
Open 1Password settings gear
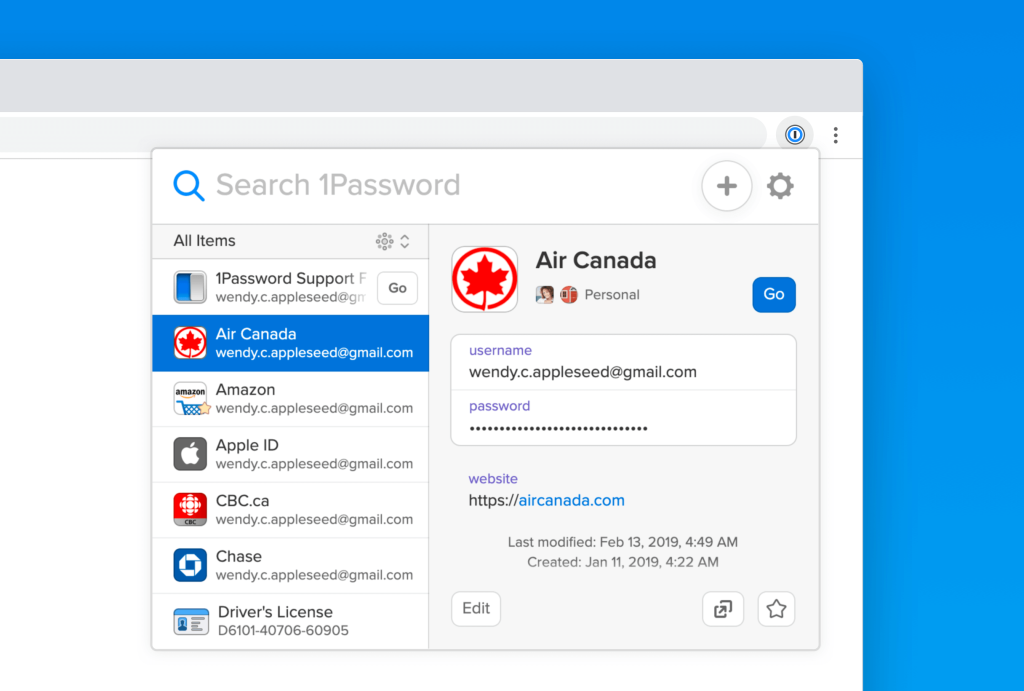click(x=780, y=186)
